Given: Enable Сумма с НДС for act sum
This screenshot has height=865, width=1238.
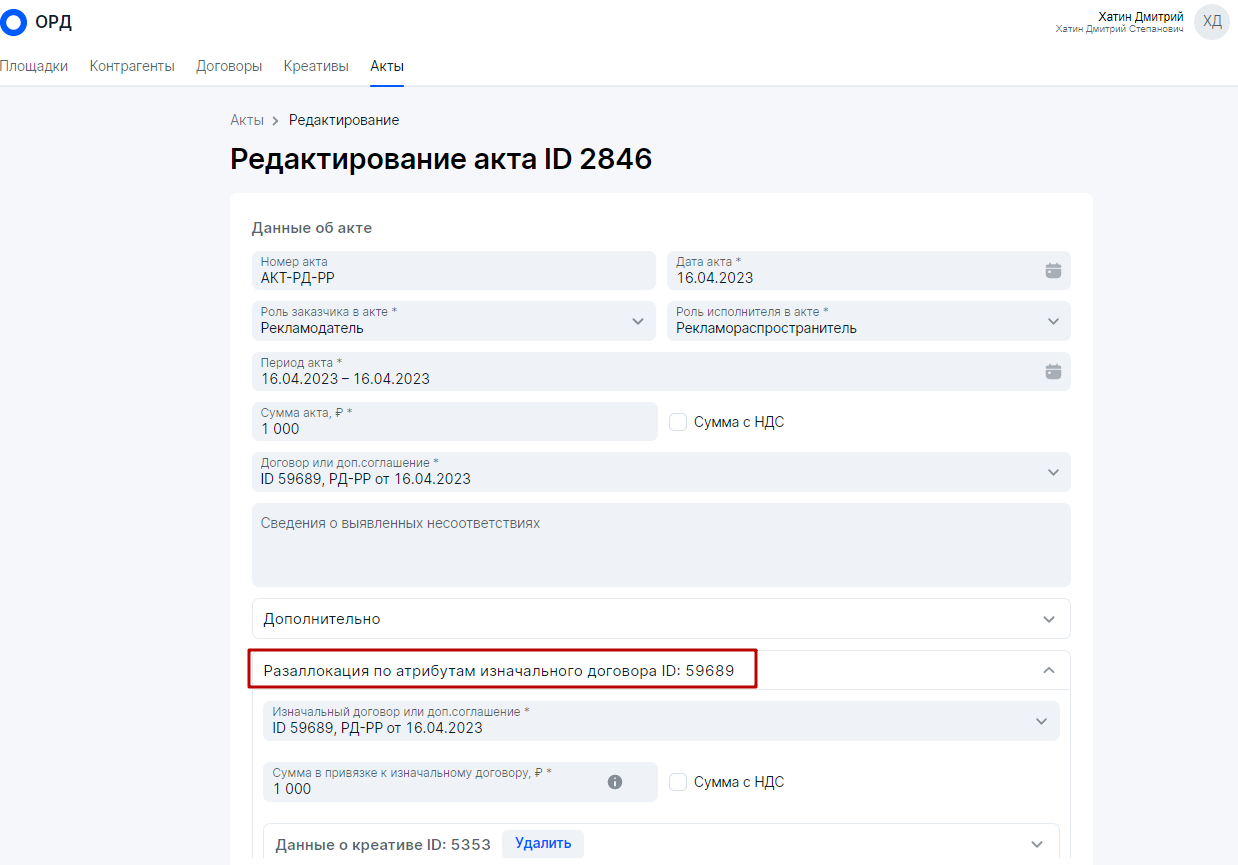Looking at the screenshot, I should [x=678, y=422].
